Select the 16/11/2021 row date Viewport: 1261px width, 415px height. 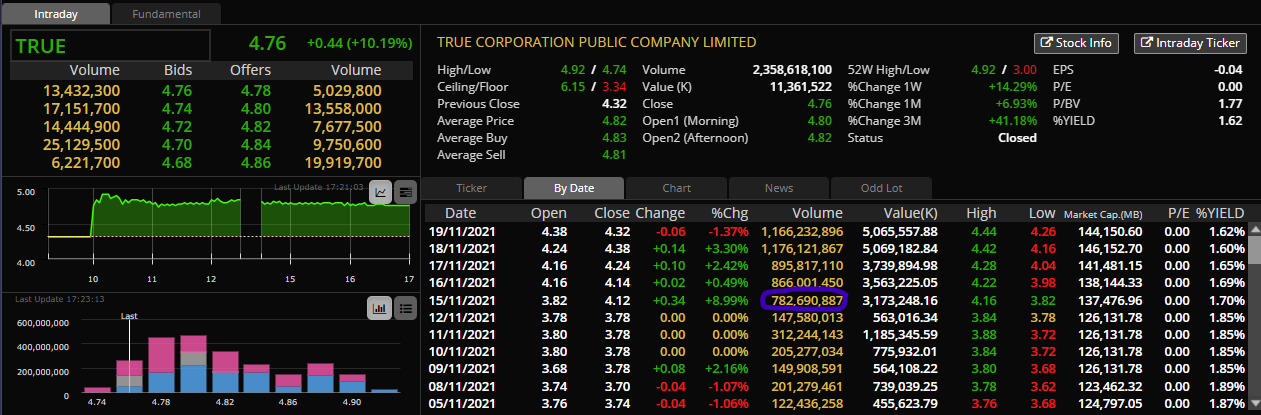[461, 282]
